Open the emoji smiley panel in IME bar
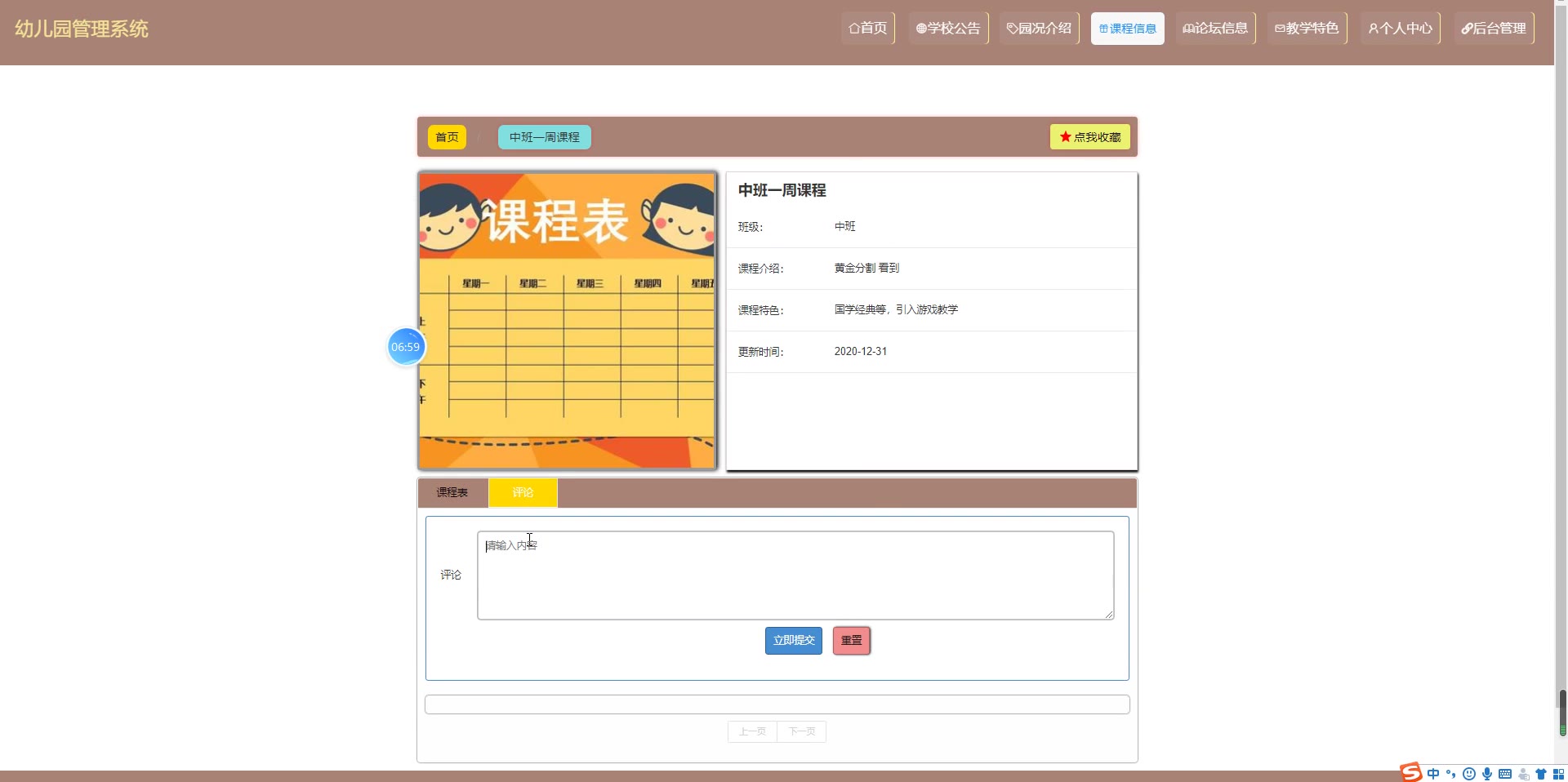 coord(1469,774)
